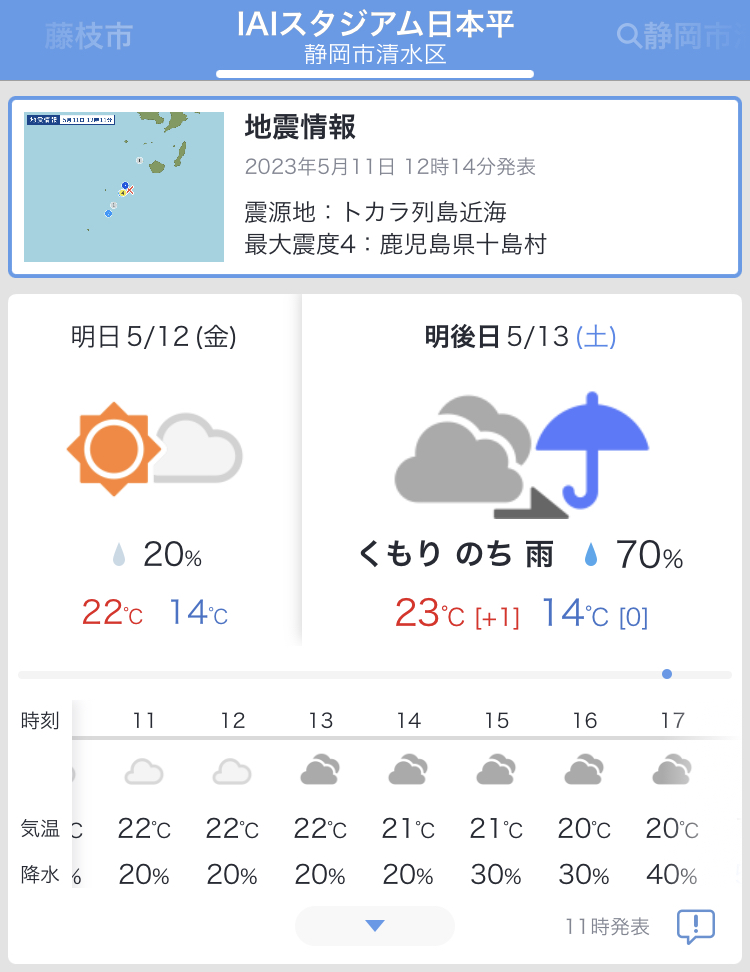Click the blue dot on the time slider
The image size is (750, 972).
point(667,674)
